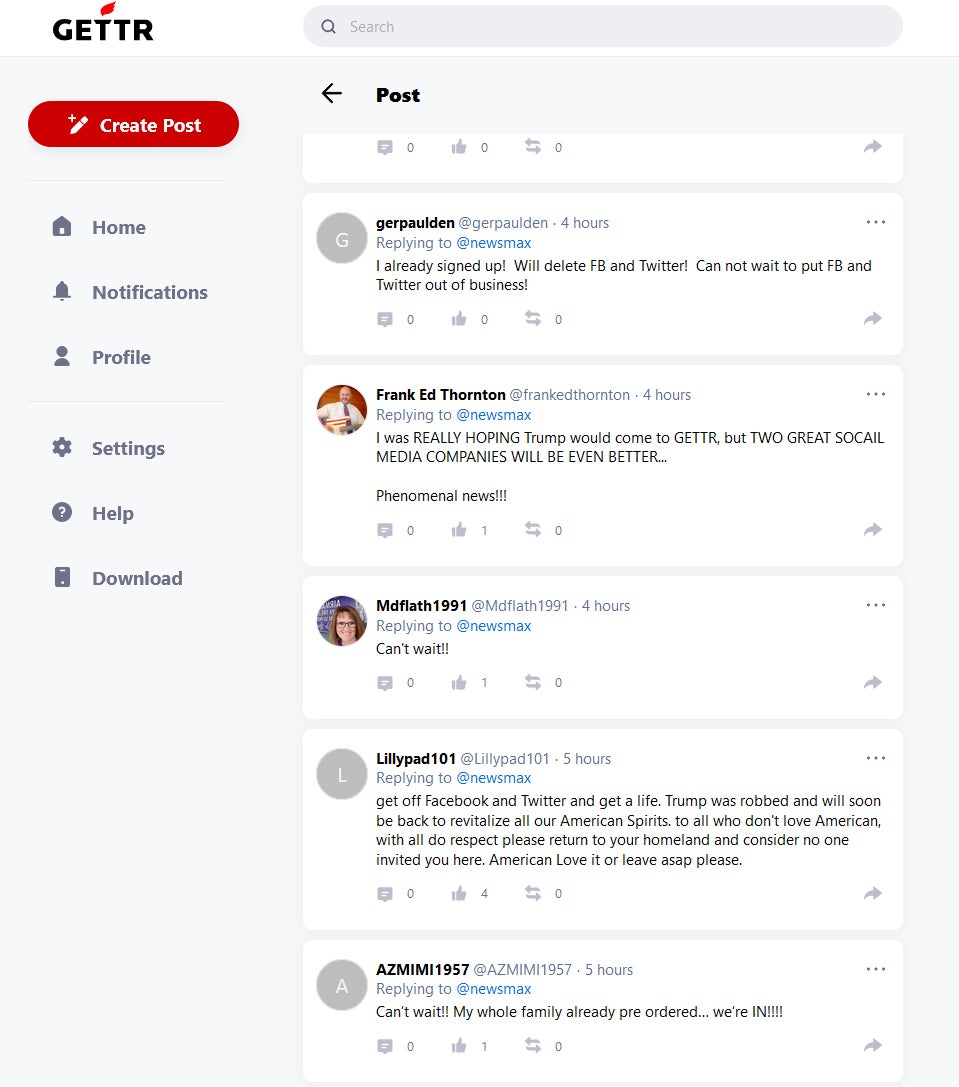Repost Lillypad101's reply
The image size is (959, 1087).
tap(533, 893)
